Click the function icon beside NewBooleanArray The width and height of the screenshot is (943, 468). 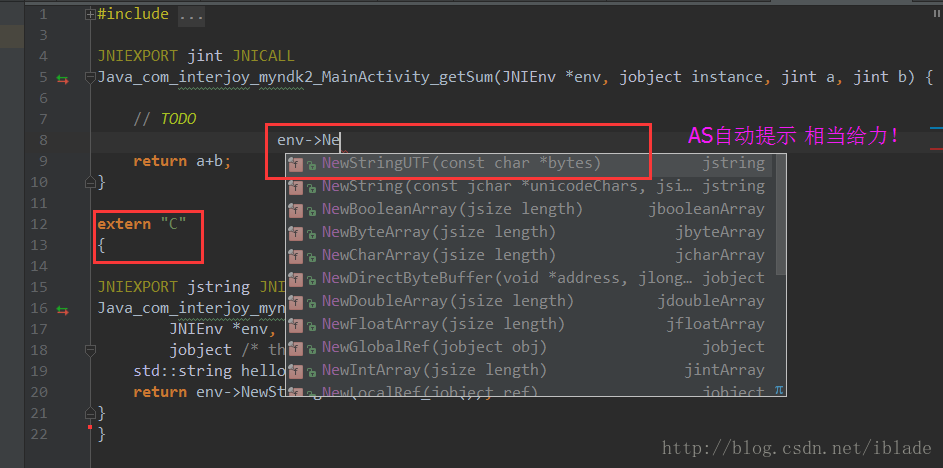296,209
